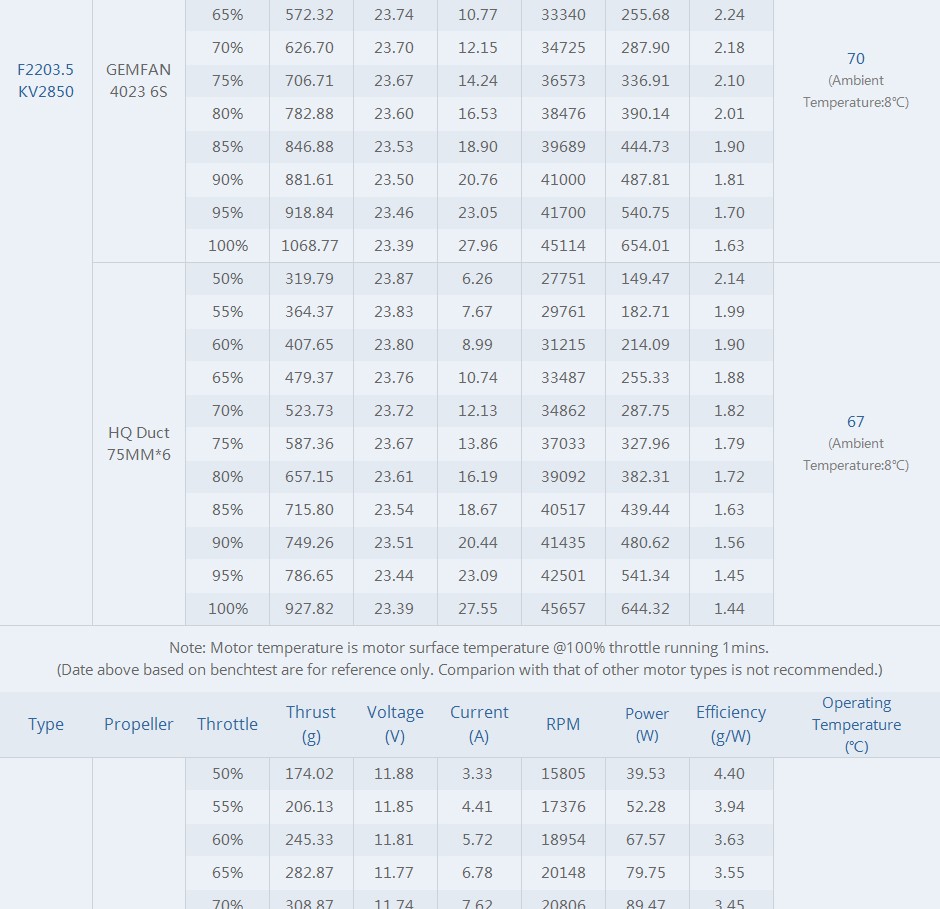940x909 pixels.
Task: Click the Thrust (g) column header
Action: coord(311,724)
